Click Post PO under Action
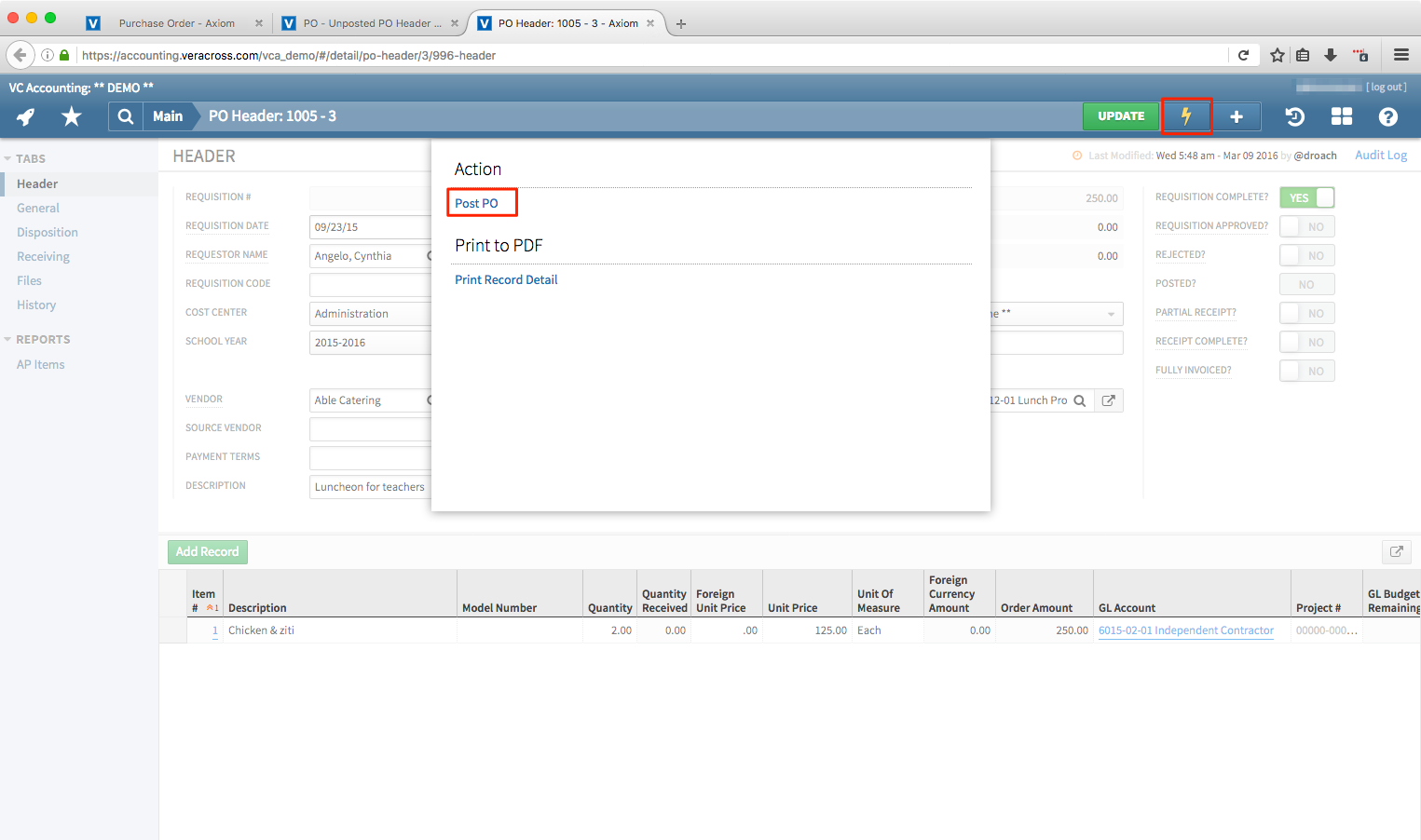Screen dimensions: 1421x840 coord(475,202)
